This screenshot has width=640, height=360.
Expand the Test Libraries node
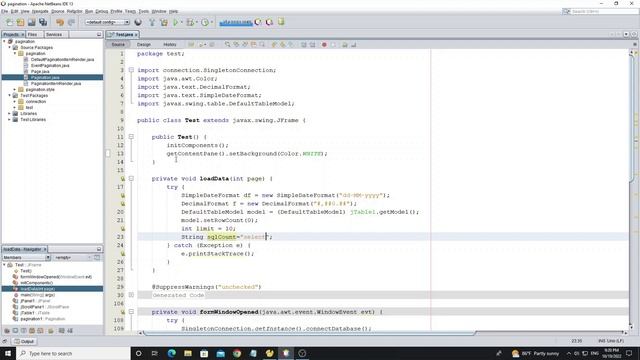point(10,120)
